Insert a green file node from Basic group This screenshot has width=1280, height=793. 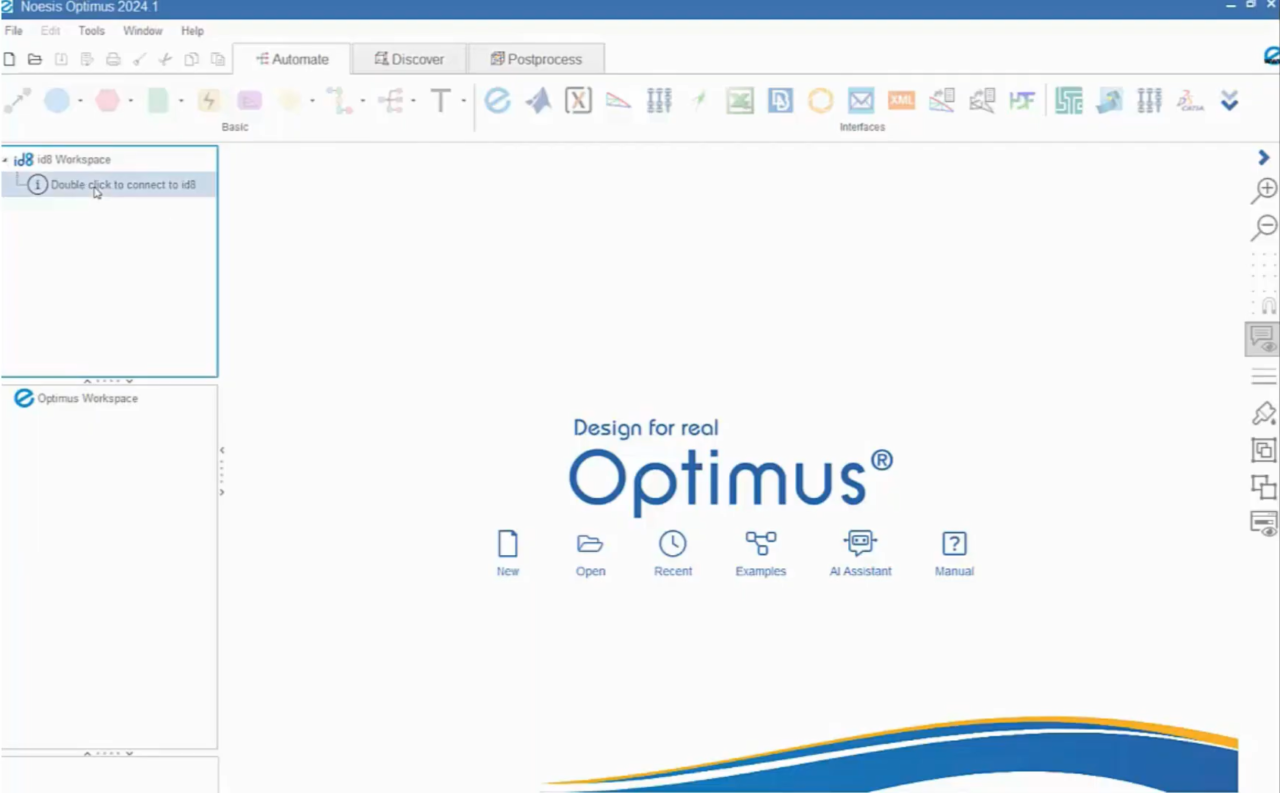pyautogui.click(x=158, y=100)
